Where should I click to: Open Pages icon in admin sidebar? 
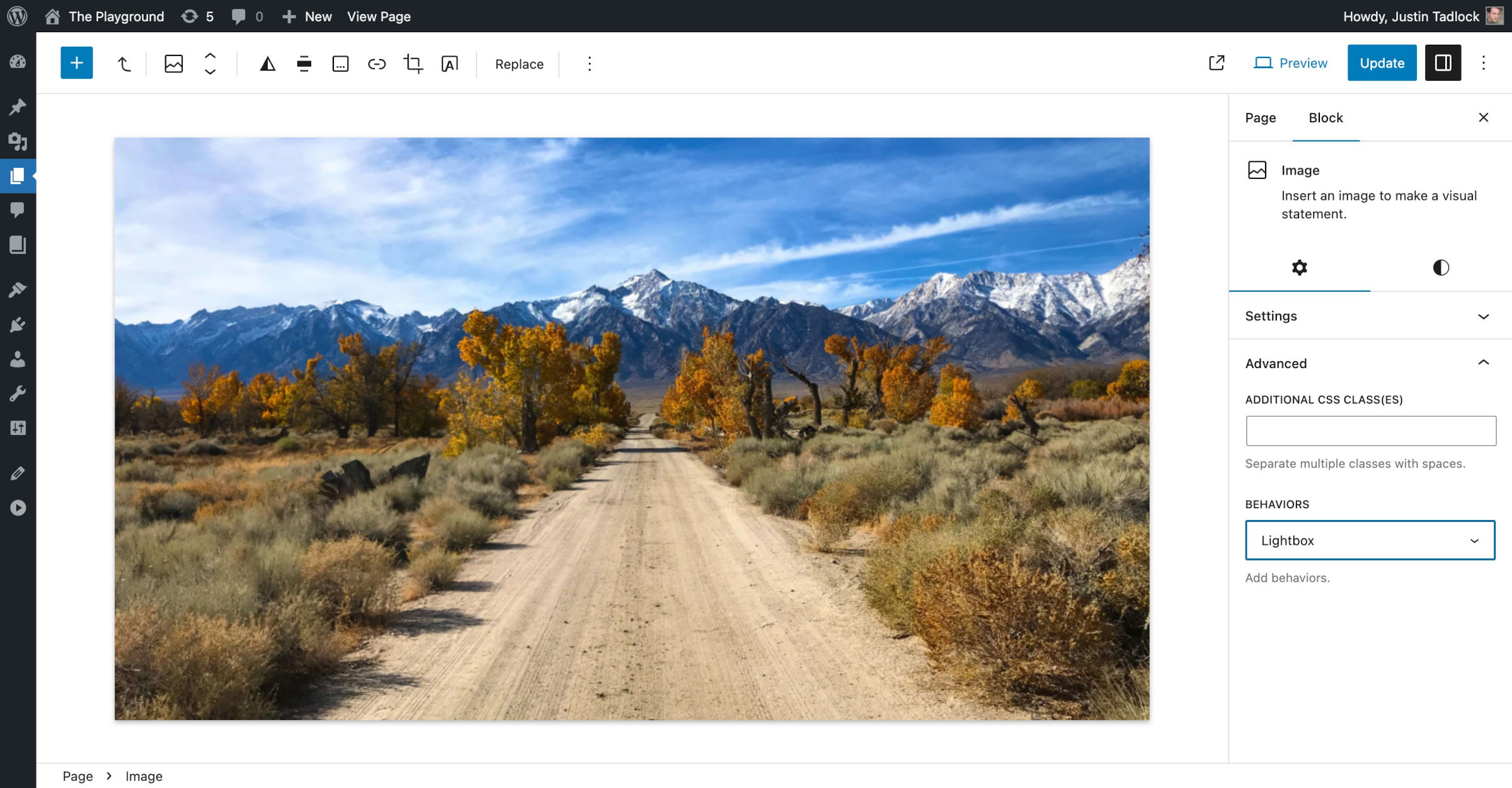coord(18,176)
